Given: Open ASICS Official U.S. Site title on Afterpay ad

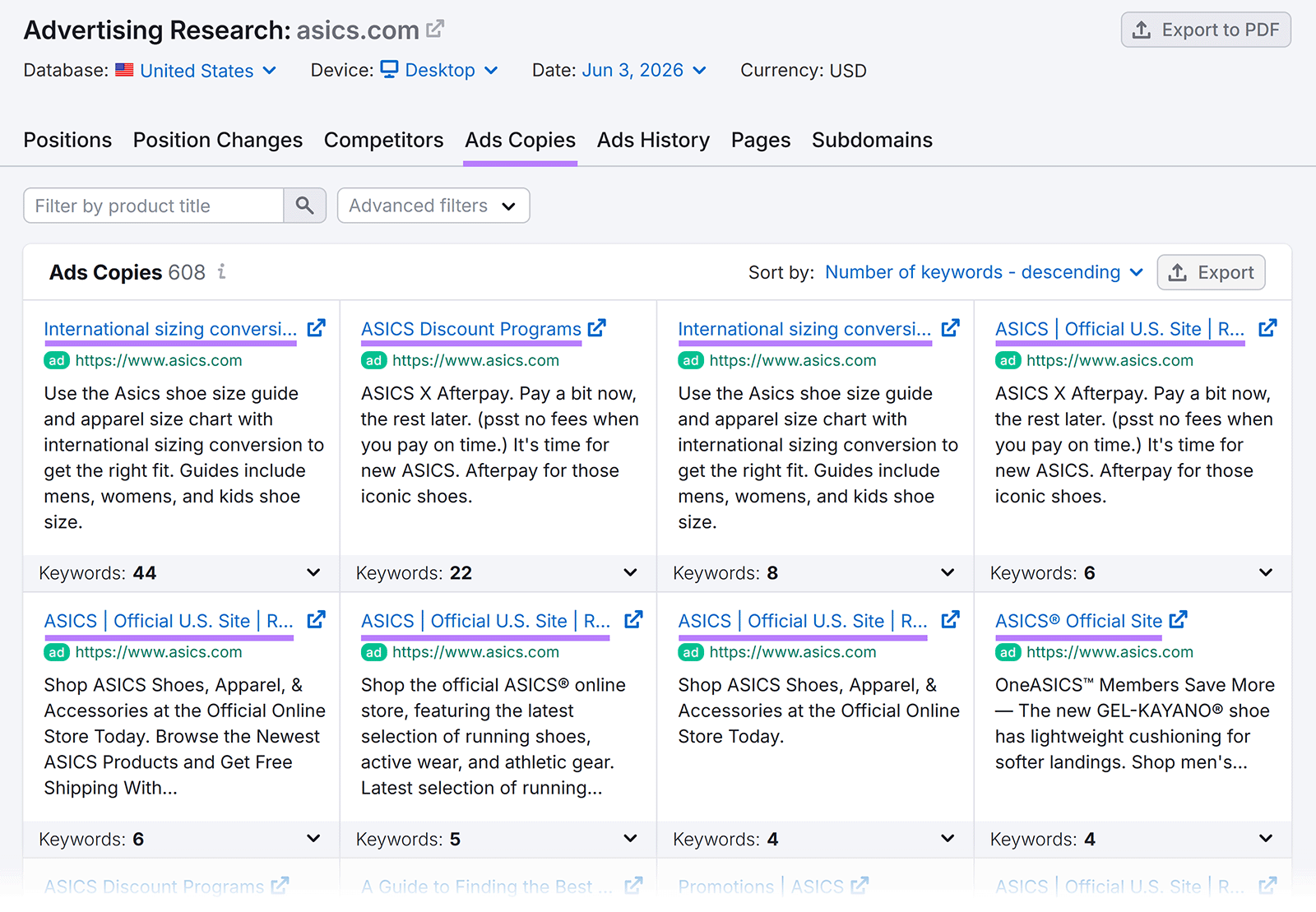Looking at the screenshot, I should pyautogui.click(x=1119, y=329).
